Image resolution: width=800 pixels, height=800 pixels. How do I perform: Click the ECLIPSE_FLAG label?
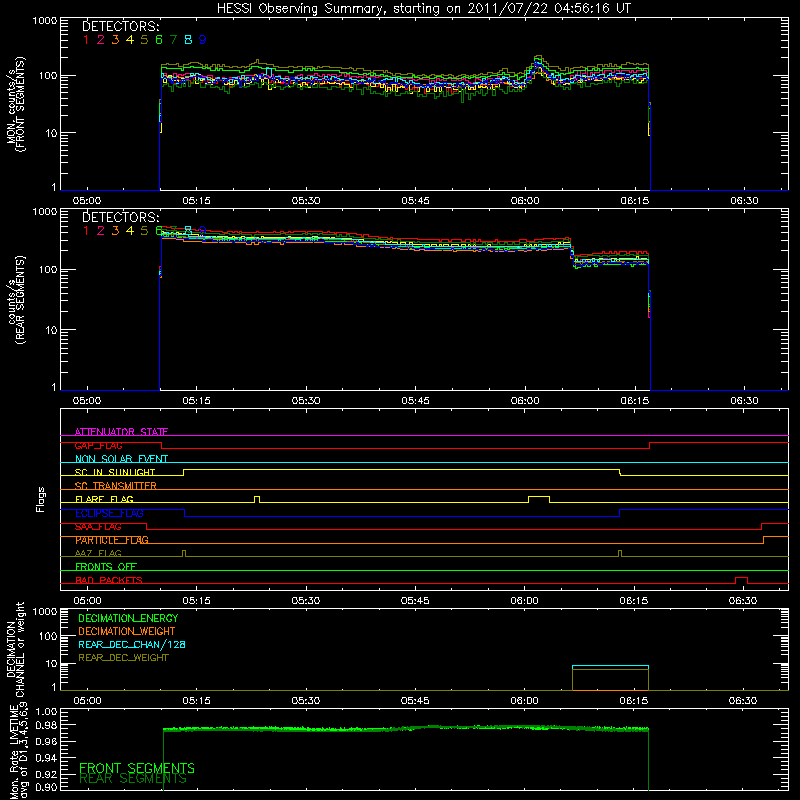point(109,513)
